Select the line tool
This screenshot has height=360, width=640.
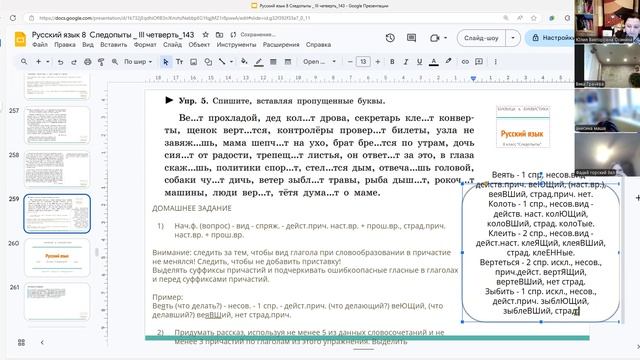222,62
